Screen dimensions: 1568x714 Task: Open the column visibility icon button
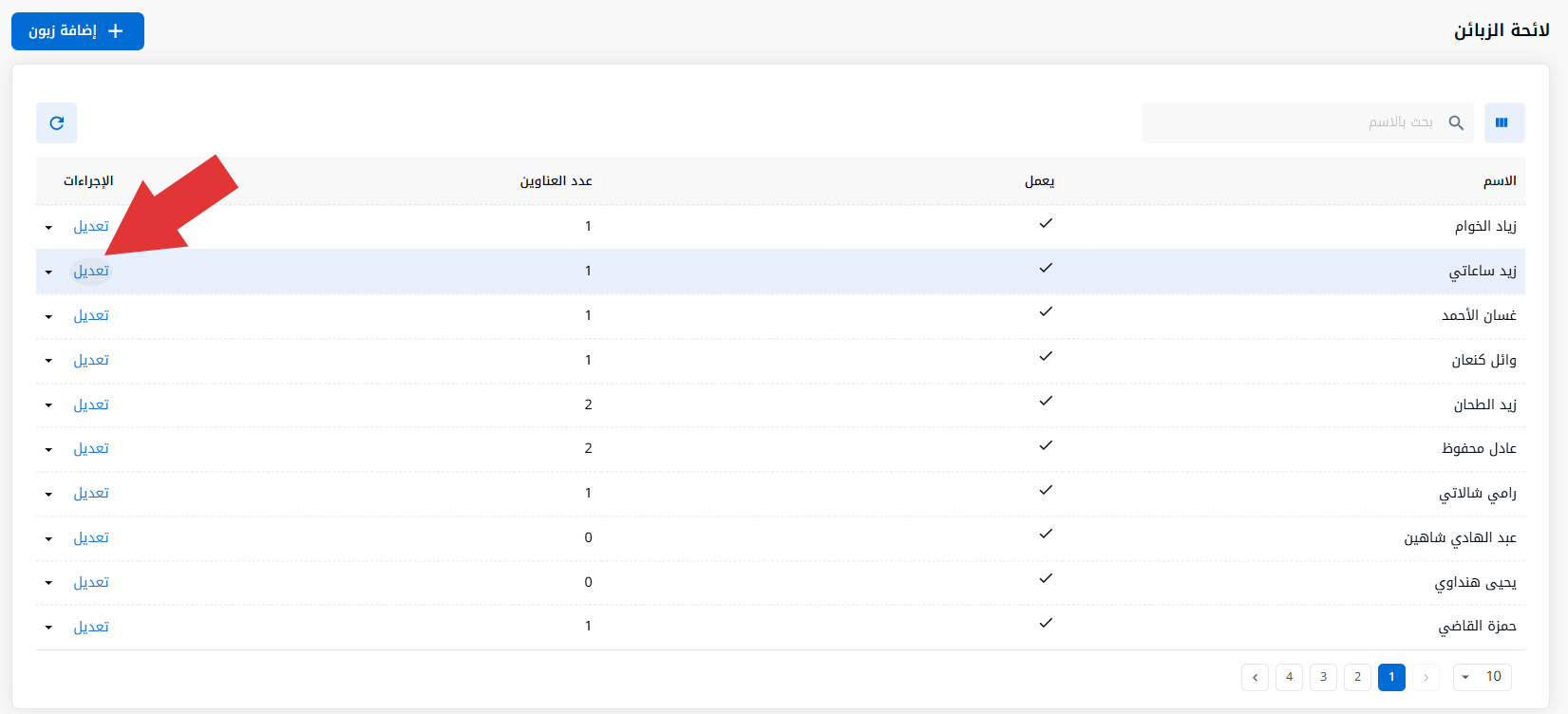pos(1504,122)
